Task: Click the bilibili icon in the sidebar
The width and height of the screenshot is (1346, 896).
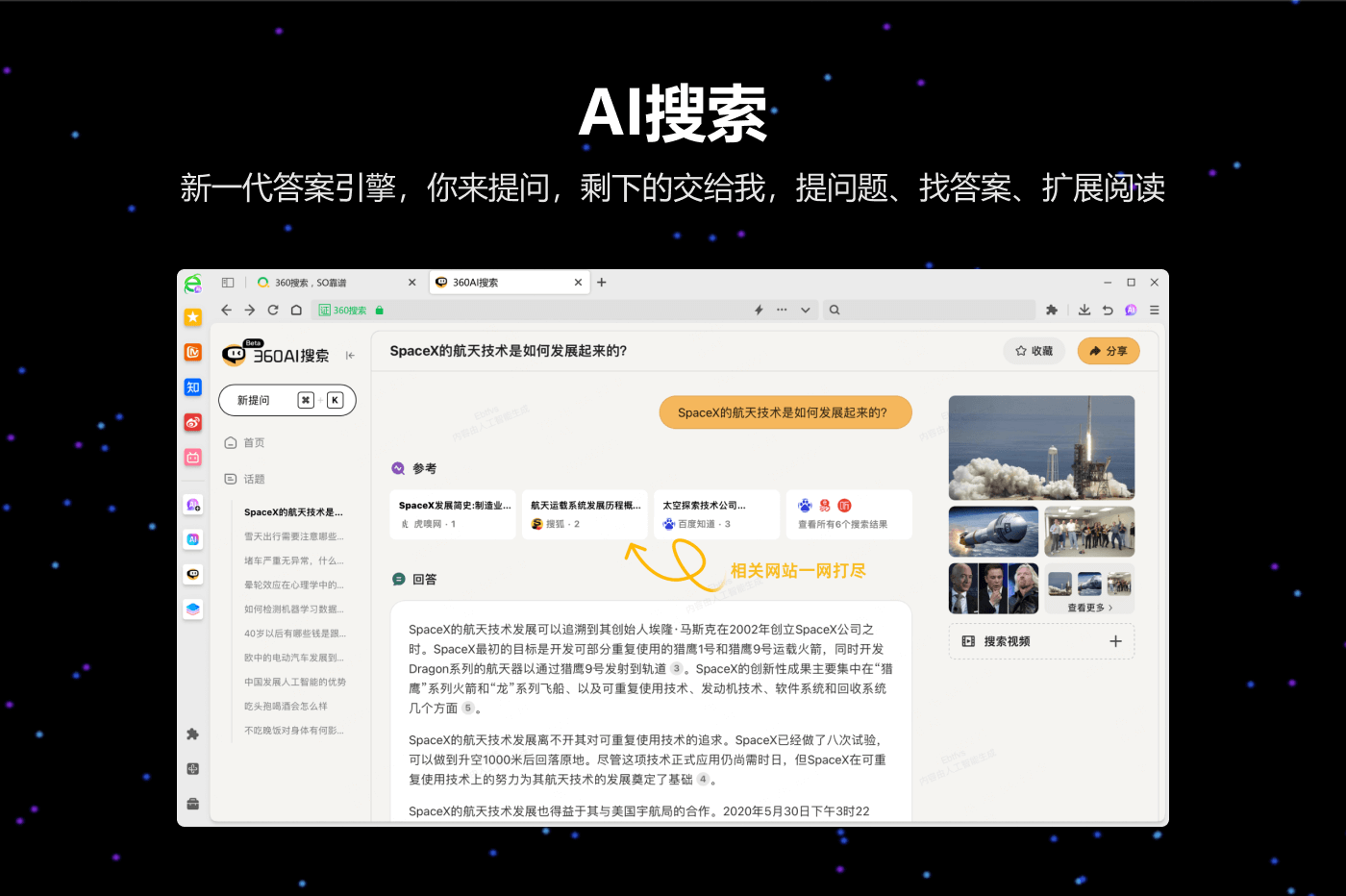Action: tap(192, 457)
